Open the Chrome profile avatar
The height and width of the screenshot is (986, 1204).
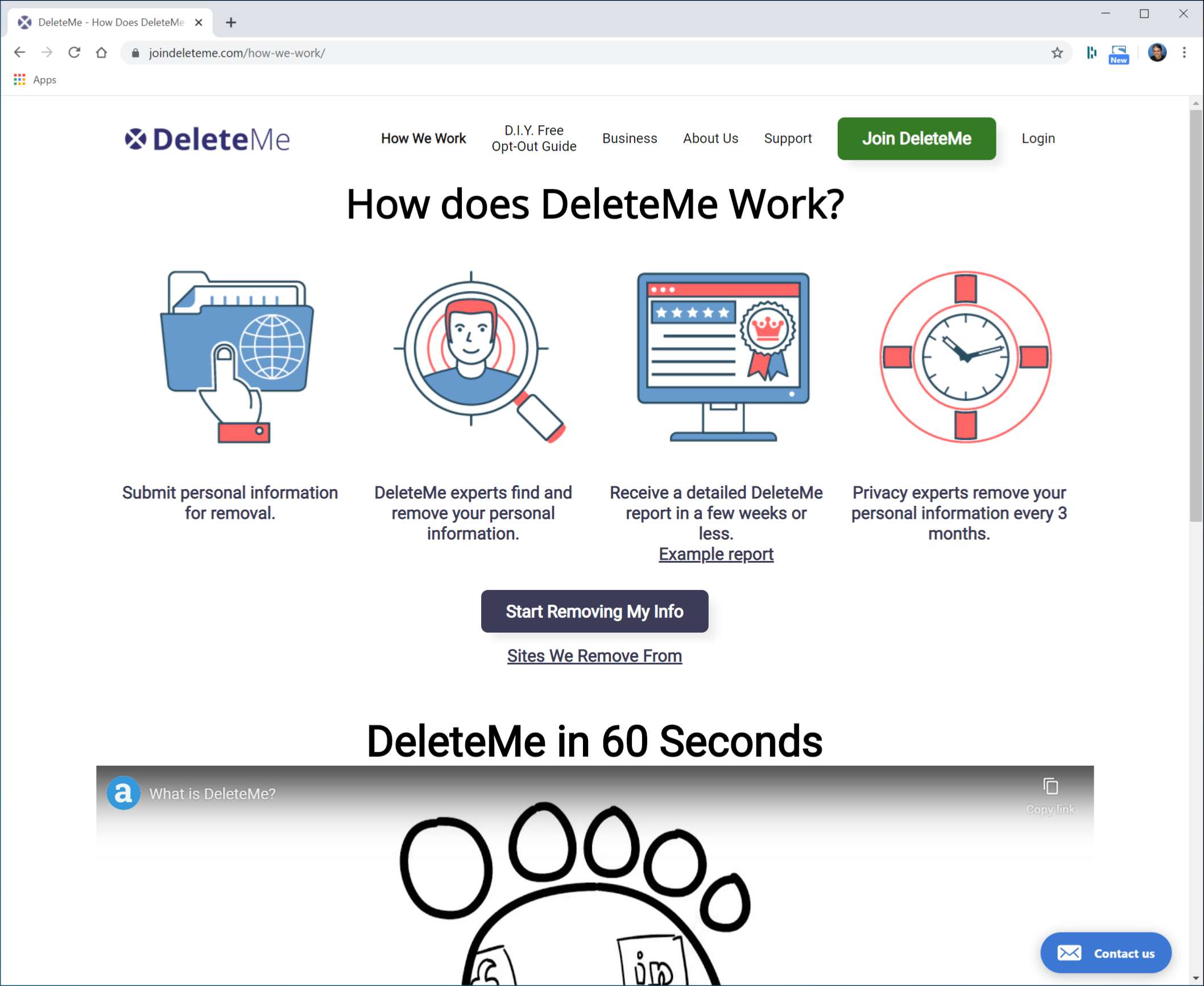[1157, 53]
